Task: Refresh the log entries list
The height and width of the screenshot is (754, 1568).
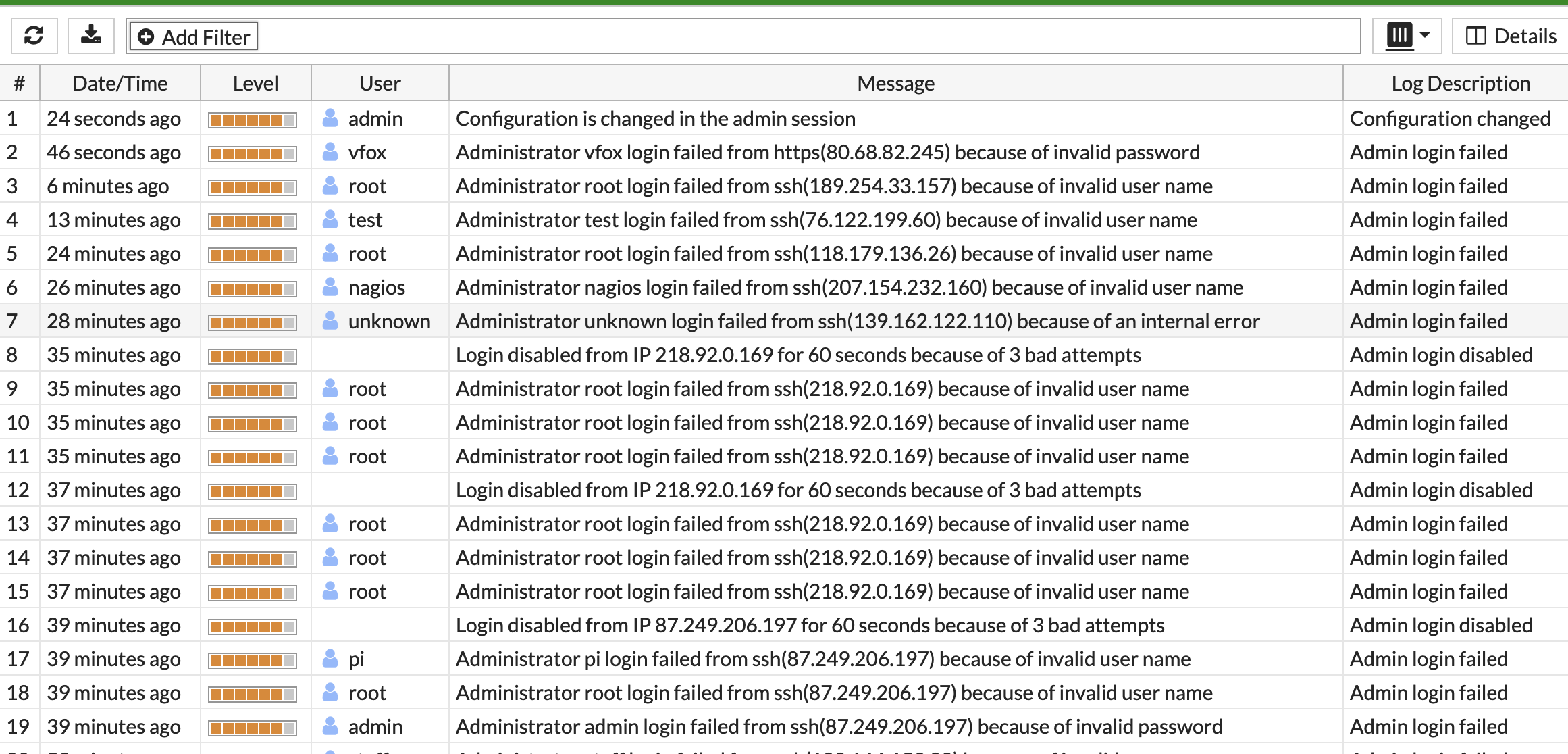Action: pos(33,36)
